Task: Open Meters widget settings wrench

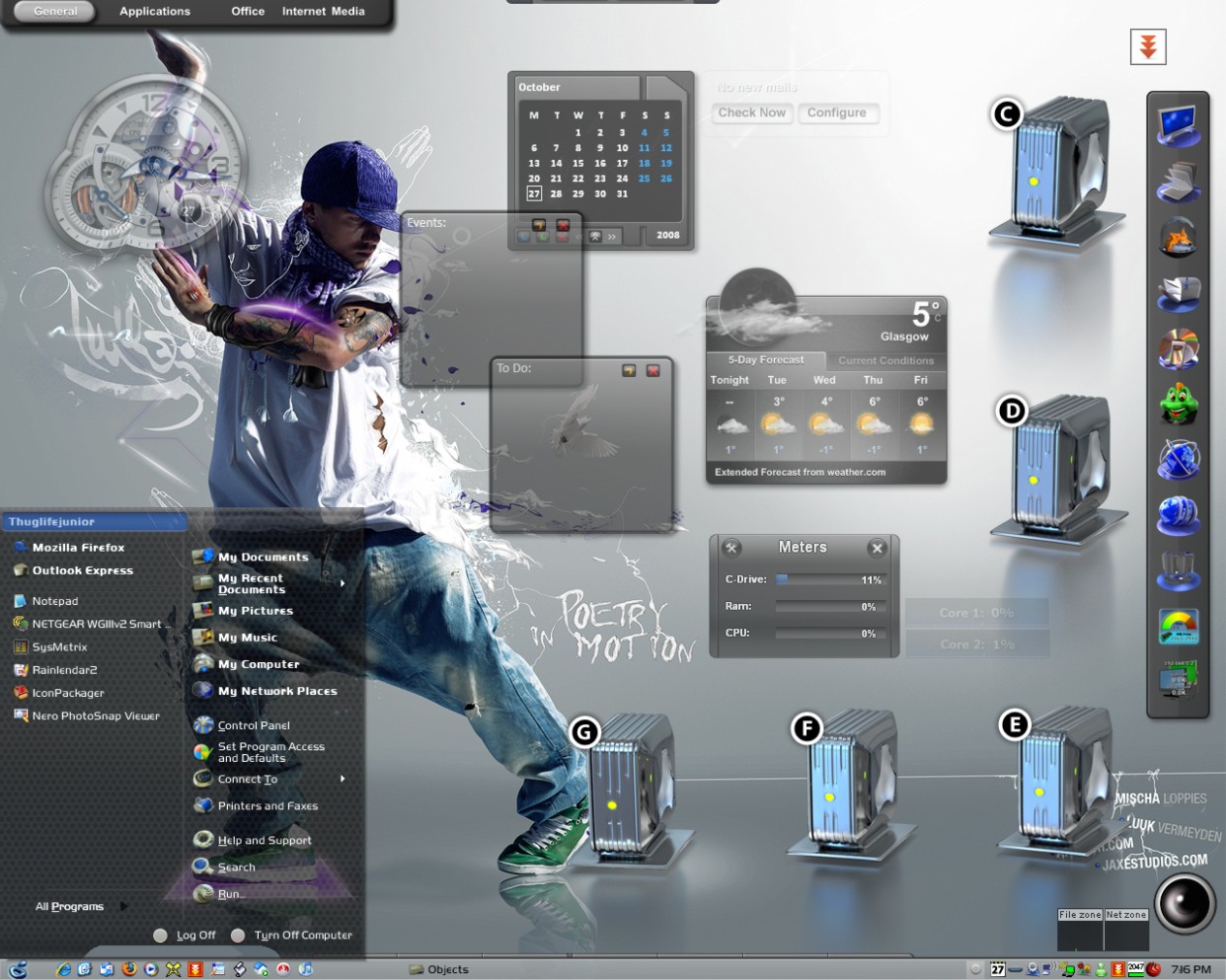Action: tap(731, 548)
